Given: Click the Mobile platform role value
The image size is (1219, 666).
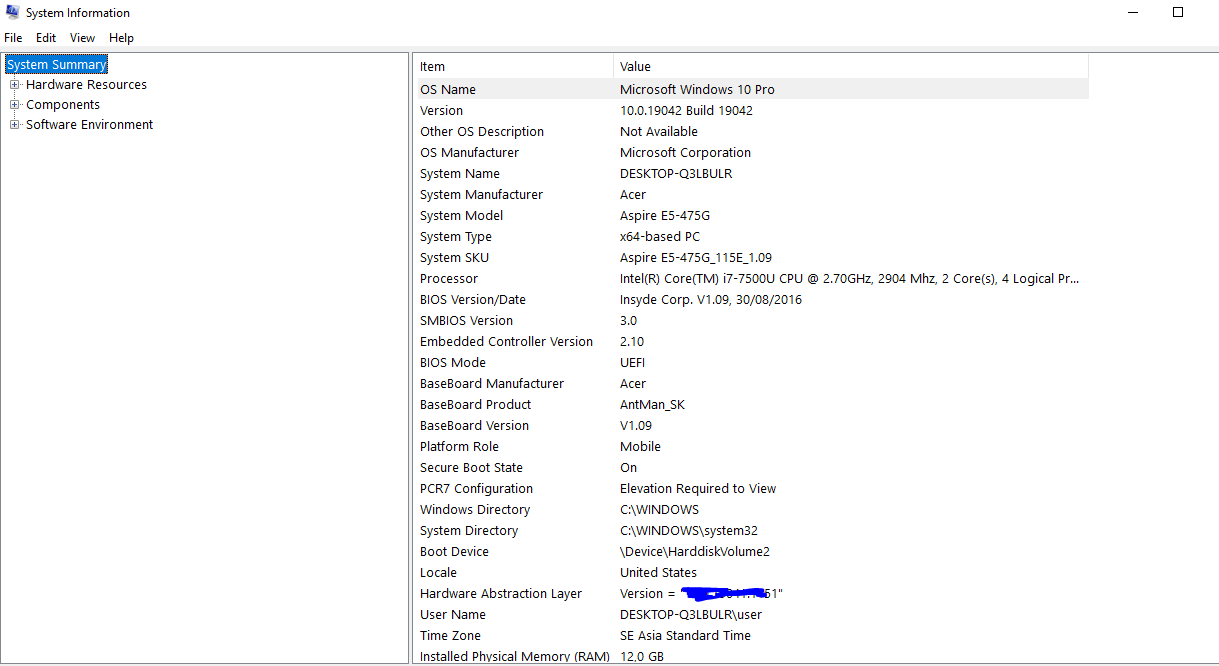Looking at the screenshot, I should [x=640, y=447].
